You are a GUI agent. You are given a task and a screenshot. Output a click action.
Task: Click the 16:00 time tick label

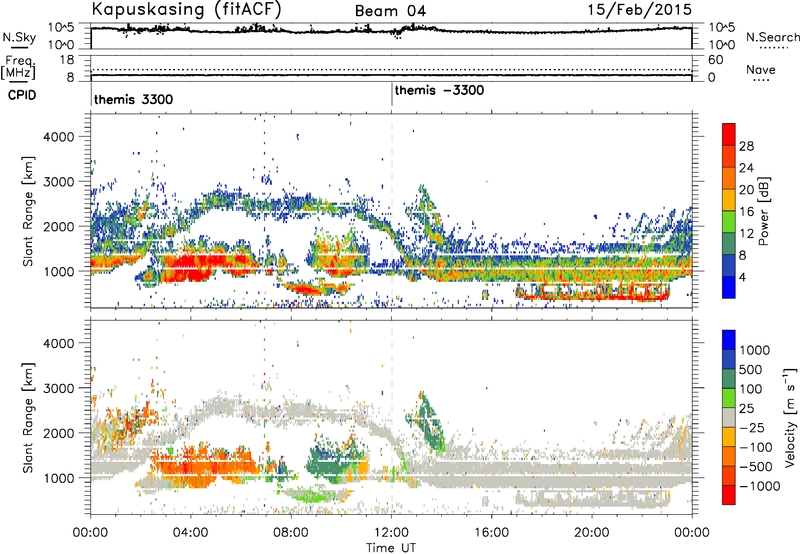tap(491, 533)
